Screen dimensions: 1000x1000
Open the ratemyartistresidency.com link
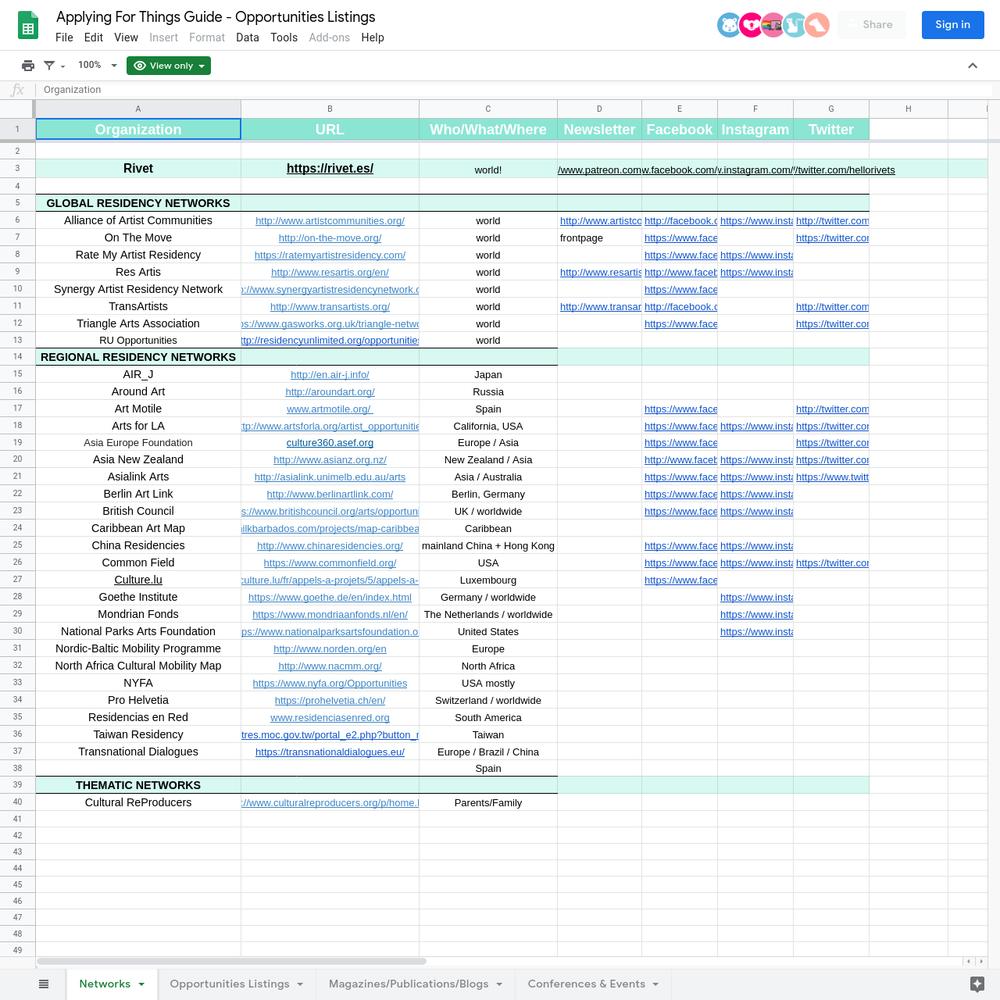[330, 255]
